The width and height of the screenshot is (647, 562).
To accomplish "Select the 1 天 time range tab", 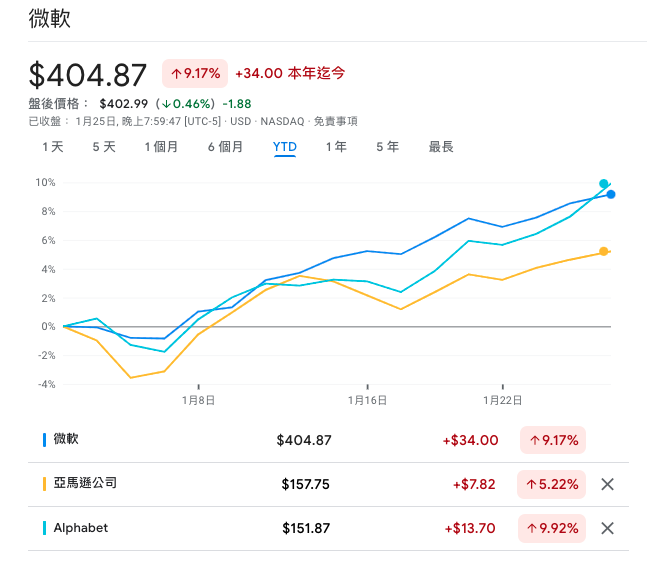I will tap(53, 146).
